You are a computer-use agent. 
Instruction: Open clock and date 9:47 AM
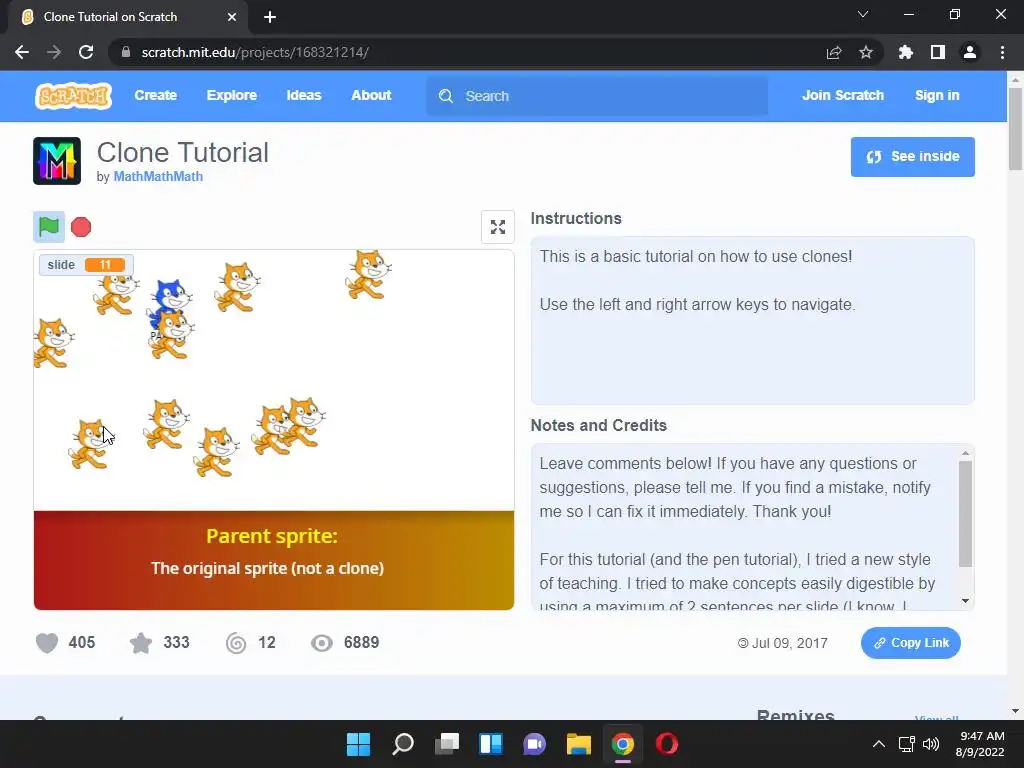(x=980, y=744)
